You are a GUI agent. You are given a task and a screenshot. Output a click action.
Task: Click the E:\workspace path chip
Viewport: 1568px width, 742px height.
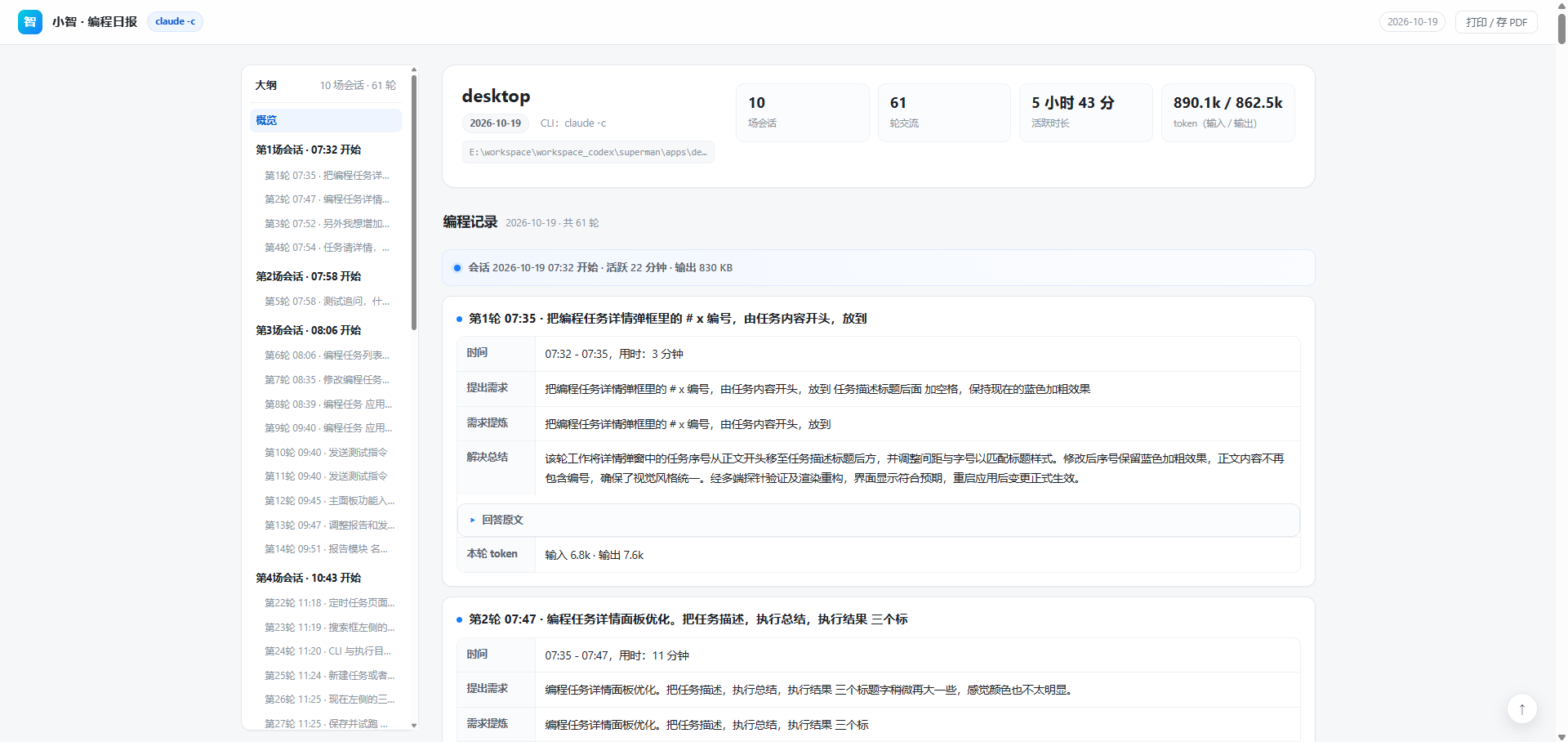(588, 152)
